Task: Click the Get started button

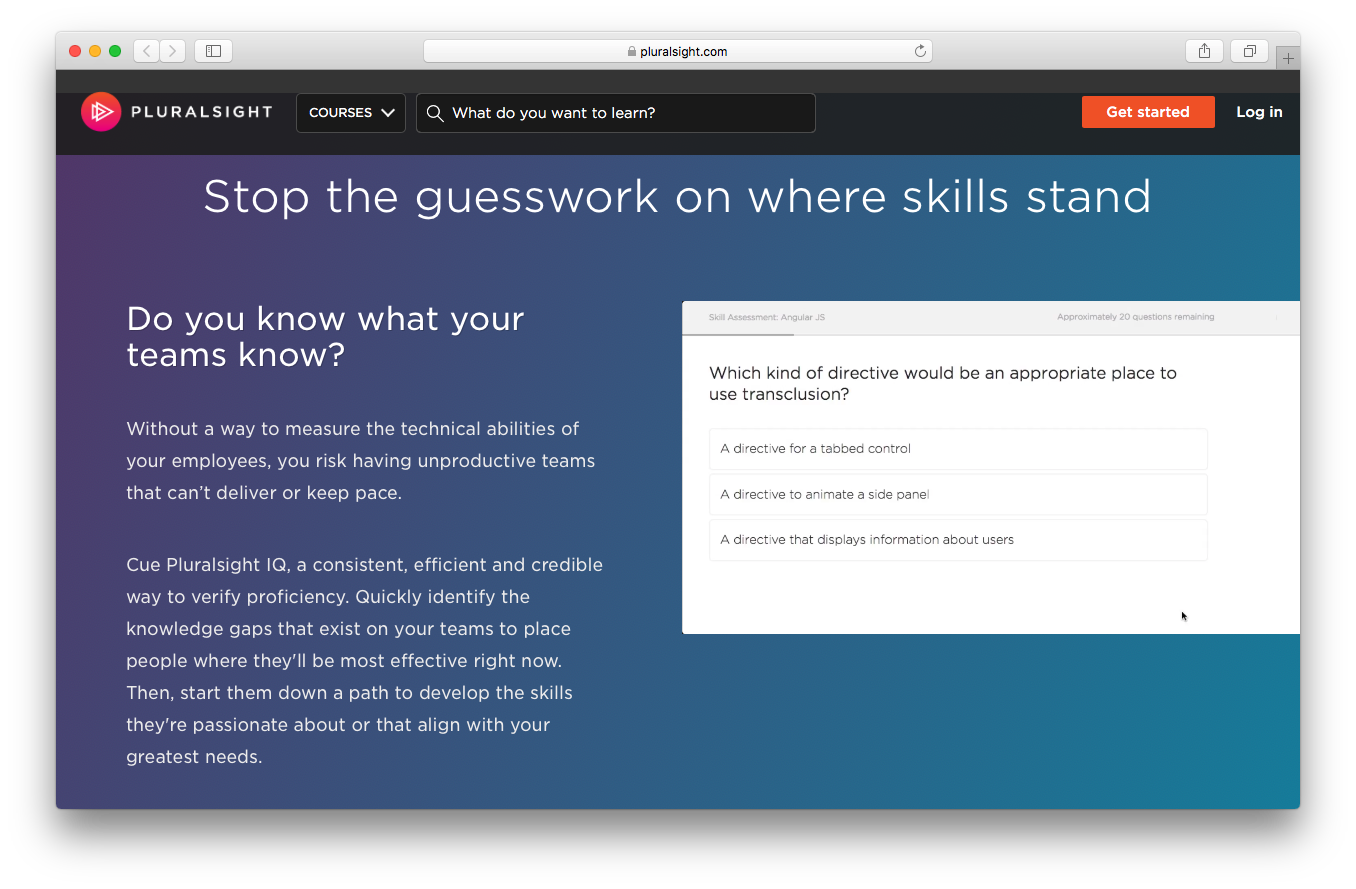Action: click(1148, 112)
